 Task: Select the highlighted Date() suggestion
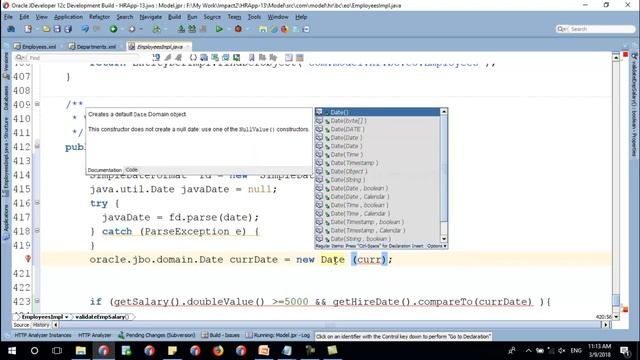(378, 112)
